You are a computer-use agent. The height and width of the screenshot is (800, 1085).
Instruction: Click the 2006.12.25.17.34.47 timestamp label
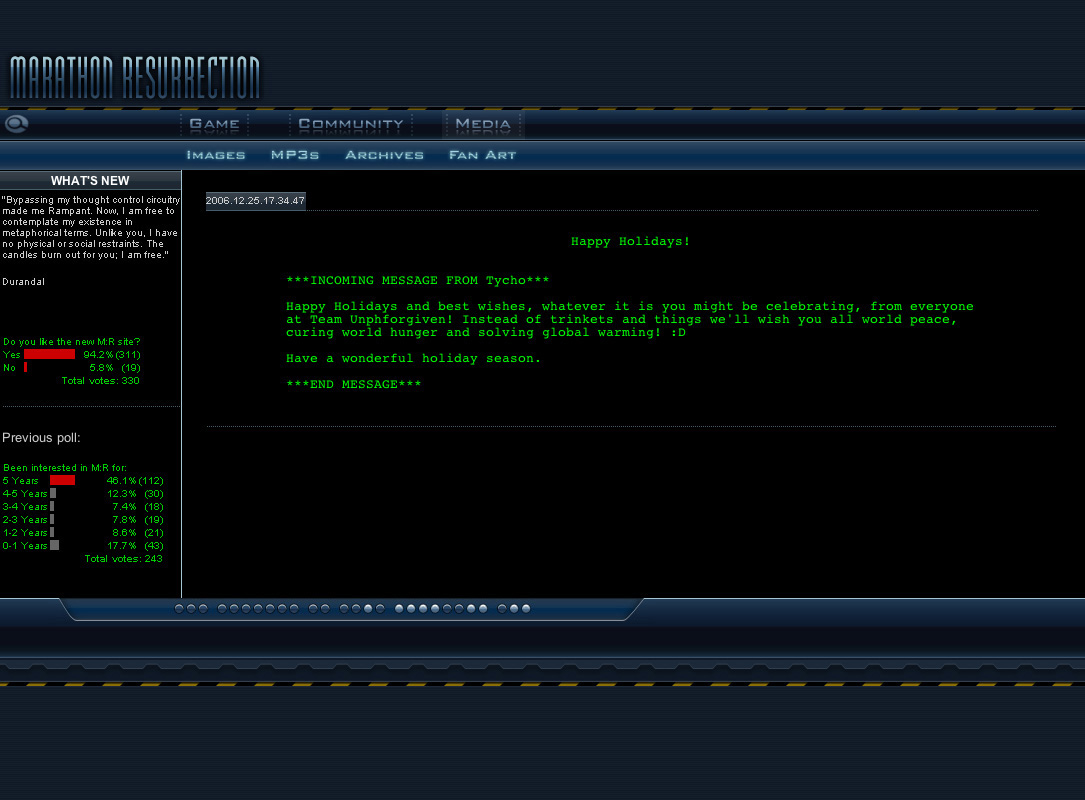pos(255,201)
